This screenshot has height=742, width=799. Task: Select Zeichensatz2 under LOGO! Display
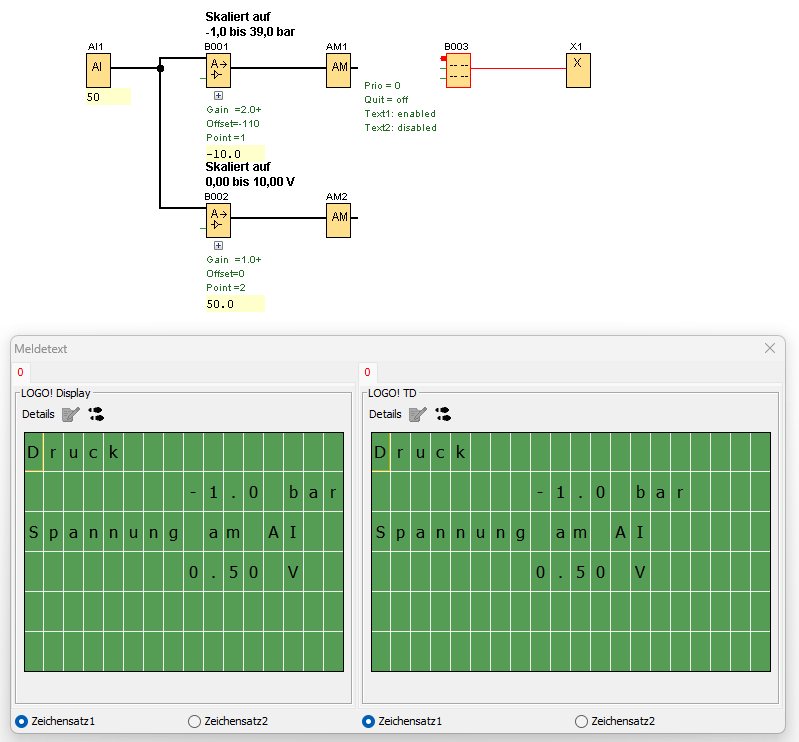(194, 721)
